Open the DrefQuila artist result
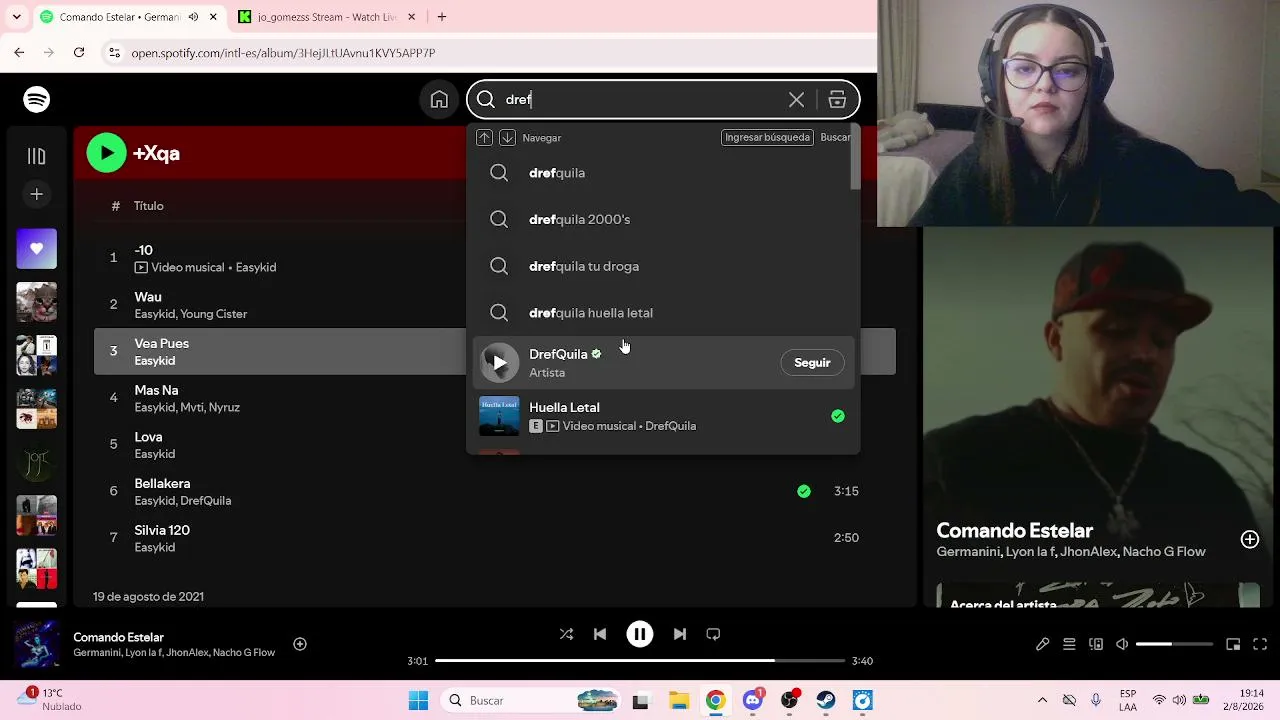 (x=663, y=363)
